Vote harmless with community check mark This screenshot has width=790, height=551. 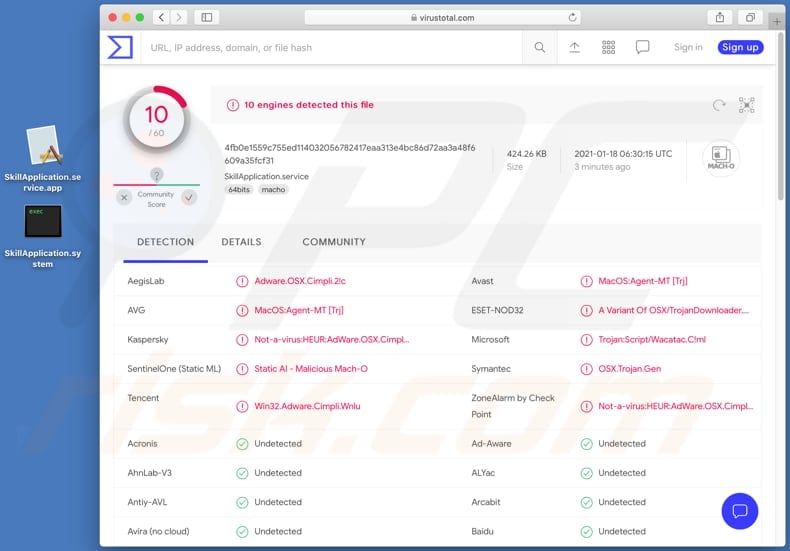click(189, 198)
